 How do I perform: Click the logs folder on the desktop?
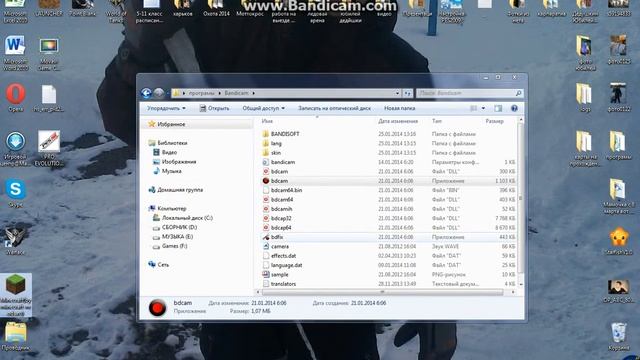[584, 98]
